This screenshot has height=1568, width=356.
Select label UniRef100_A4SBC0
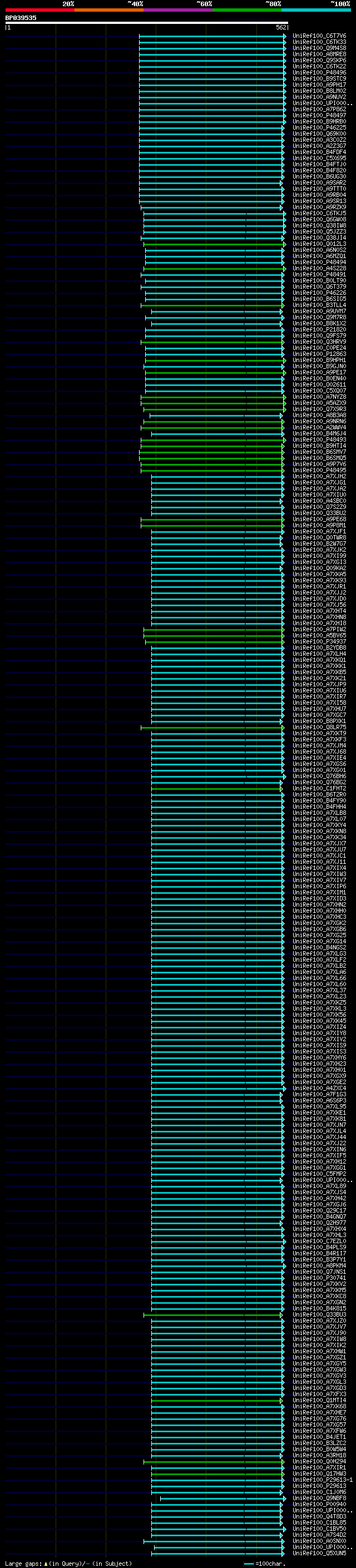[x=319, y=501]
